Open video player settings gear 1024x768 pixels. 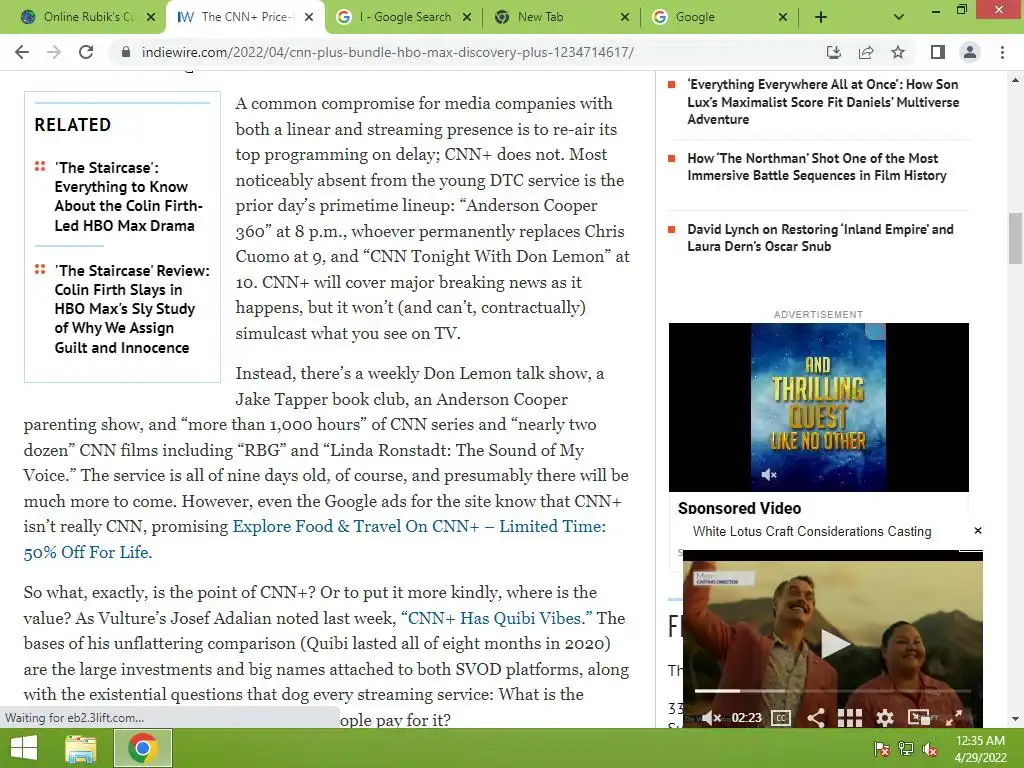(x=884, y=718)
